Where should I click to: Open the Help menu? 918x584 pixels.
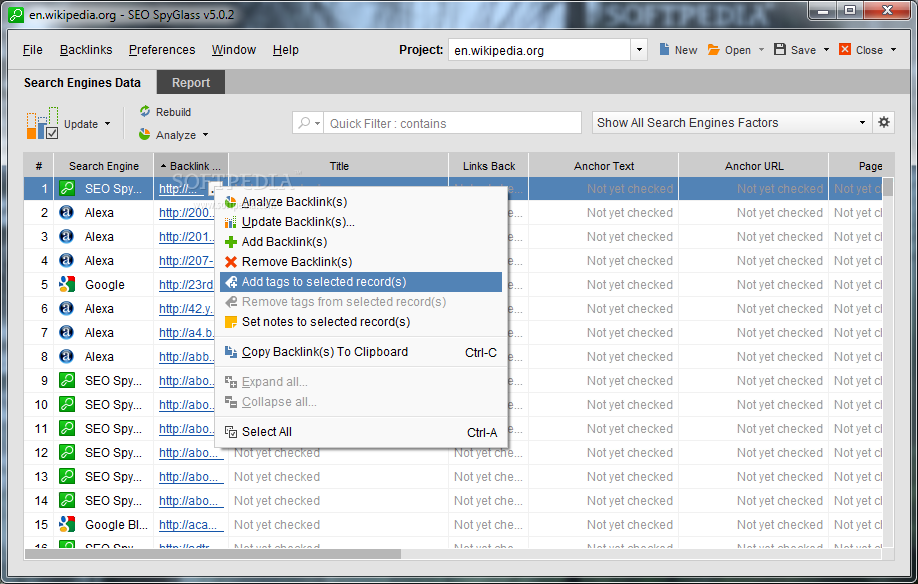(286, 50)
